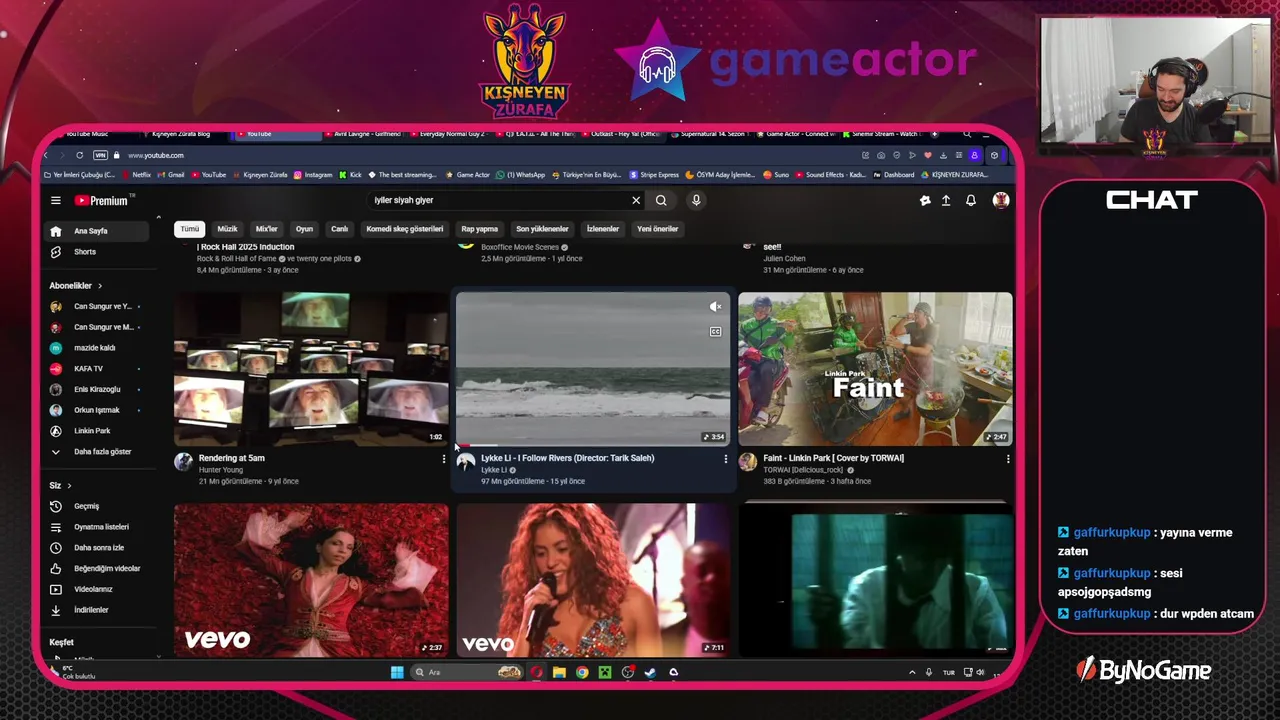Click into the YouTube search field

[500, 200]
